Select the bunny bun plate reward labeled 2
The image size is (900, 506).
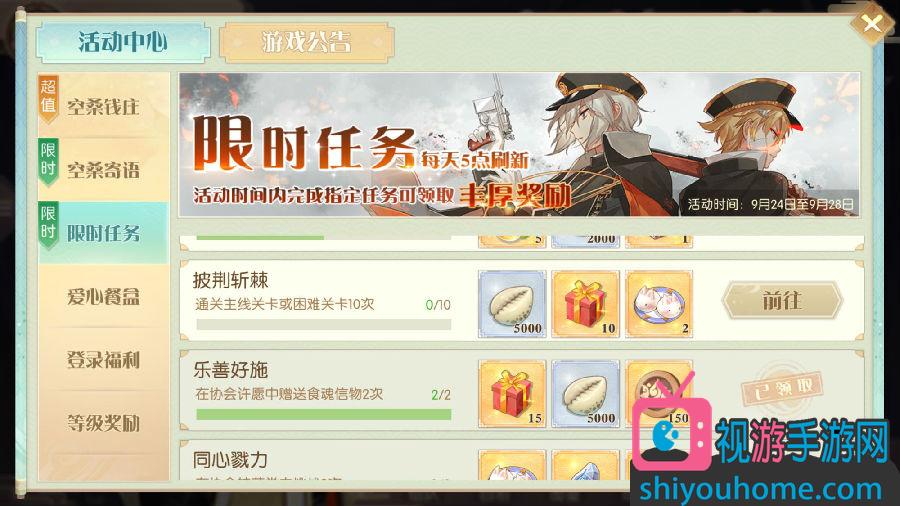click(x=659, y=303)
